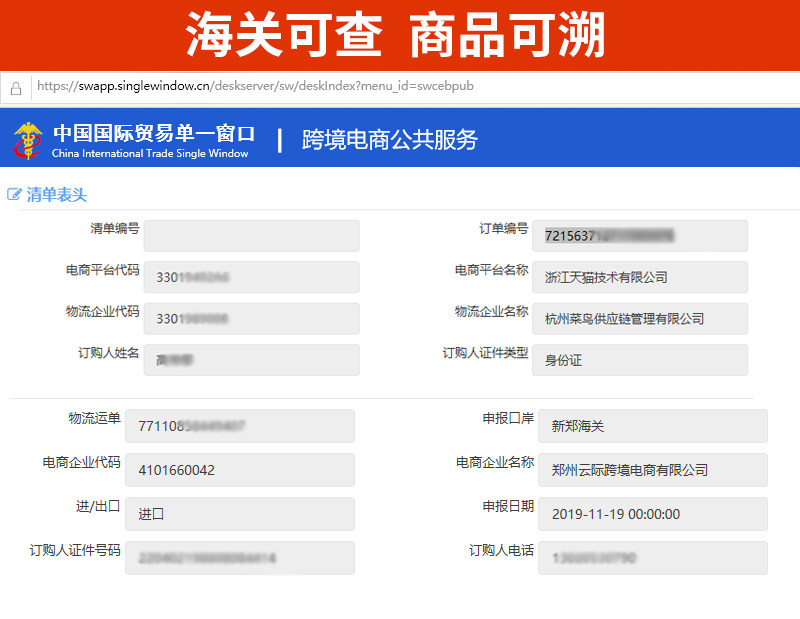Click the 物流企业代码 field
Screen dimensions: 800x619
[252, 318]
